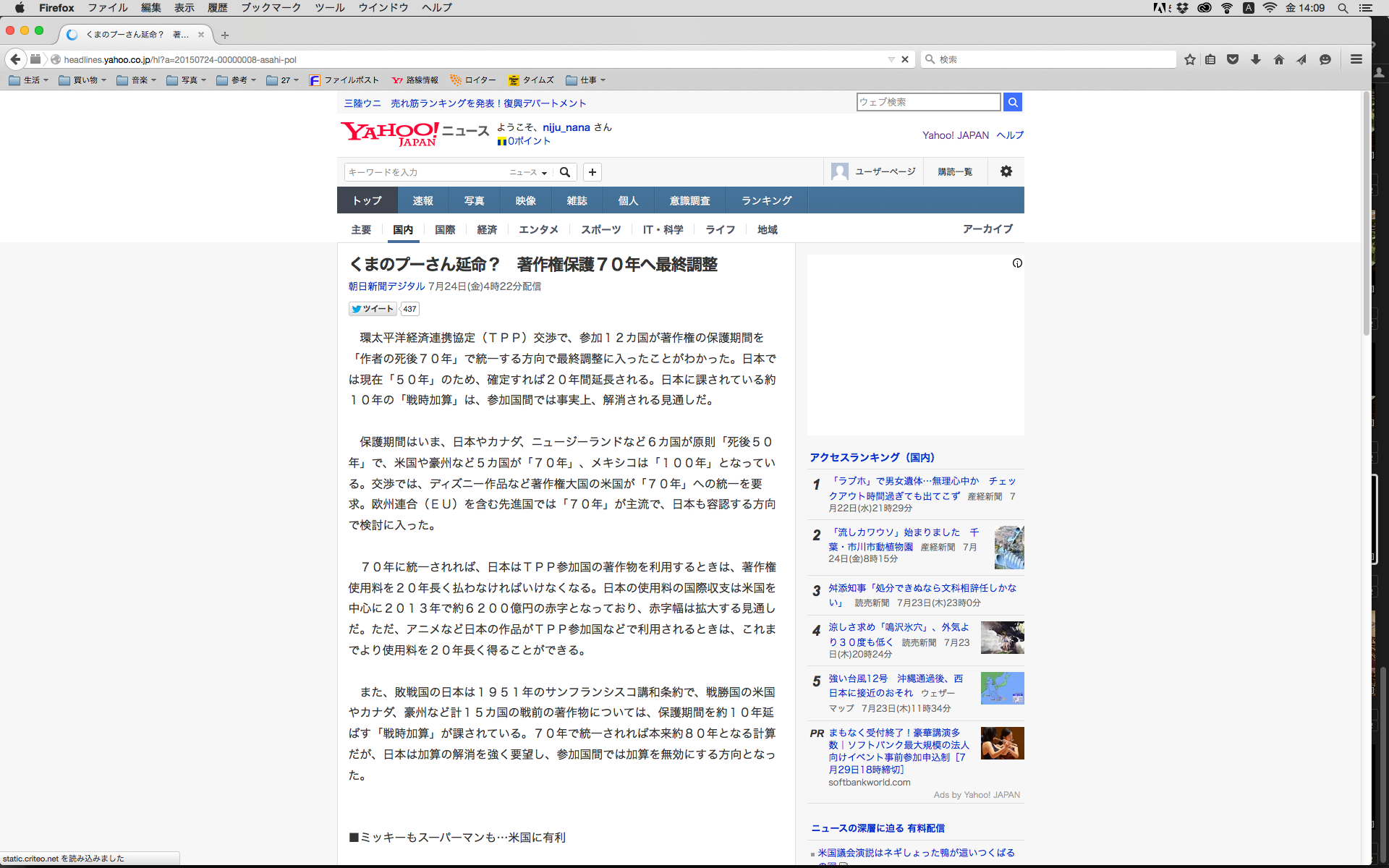The height and width of the screenshot is (868, 1389).
Task: Click the ツイート share button
Action: [x=373, y=309]
